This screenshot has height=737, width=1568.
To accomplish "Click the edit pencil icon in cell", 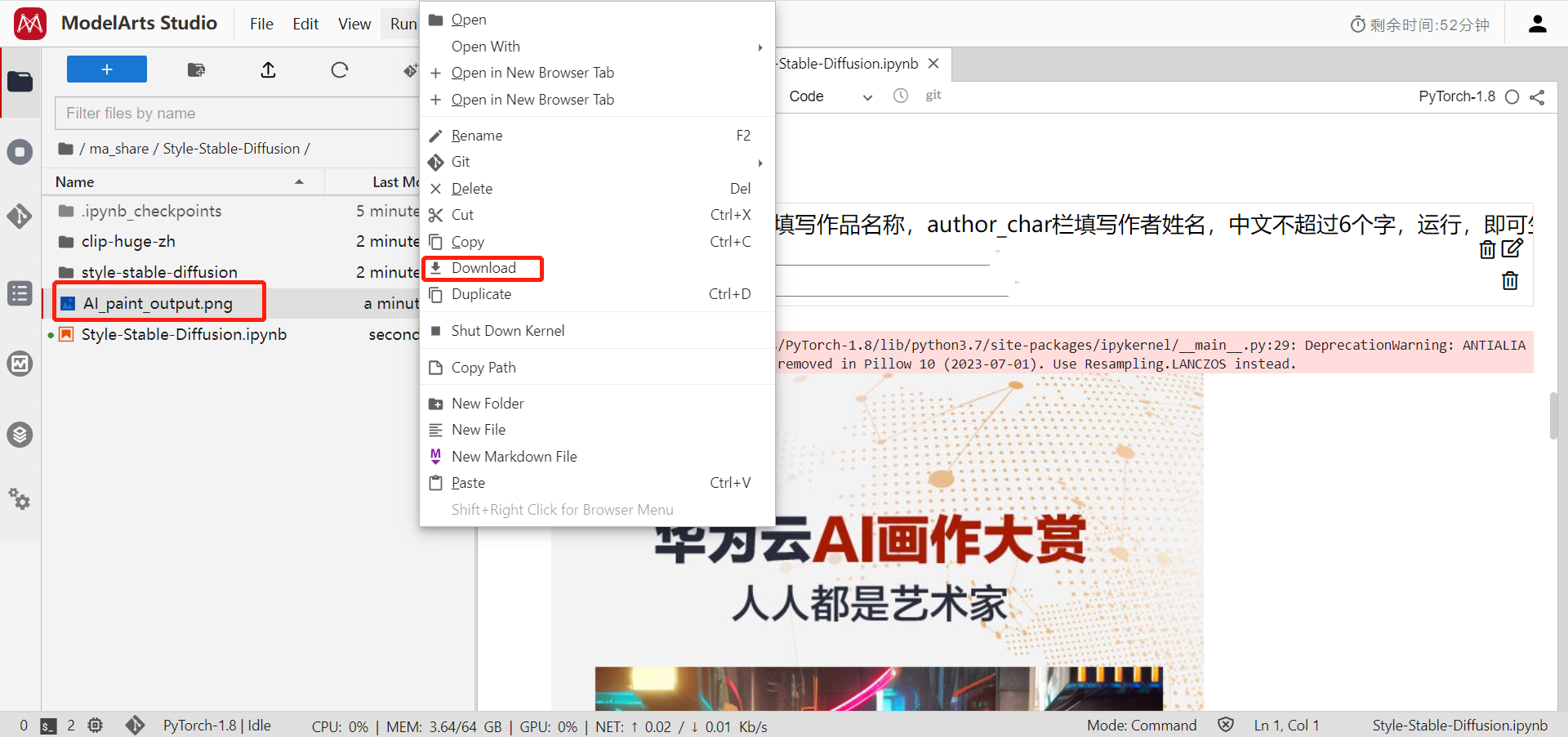I will click(1512, 248).
